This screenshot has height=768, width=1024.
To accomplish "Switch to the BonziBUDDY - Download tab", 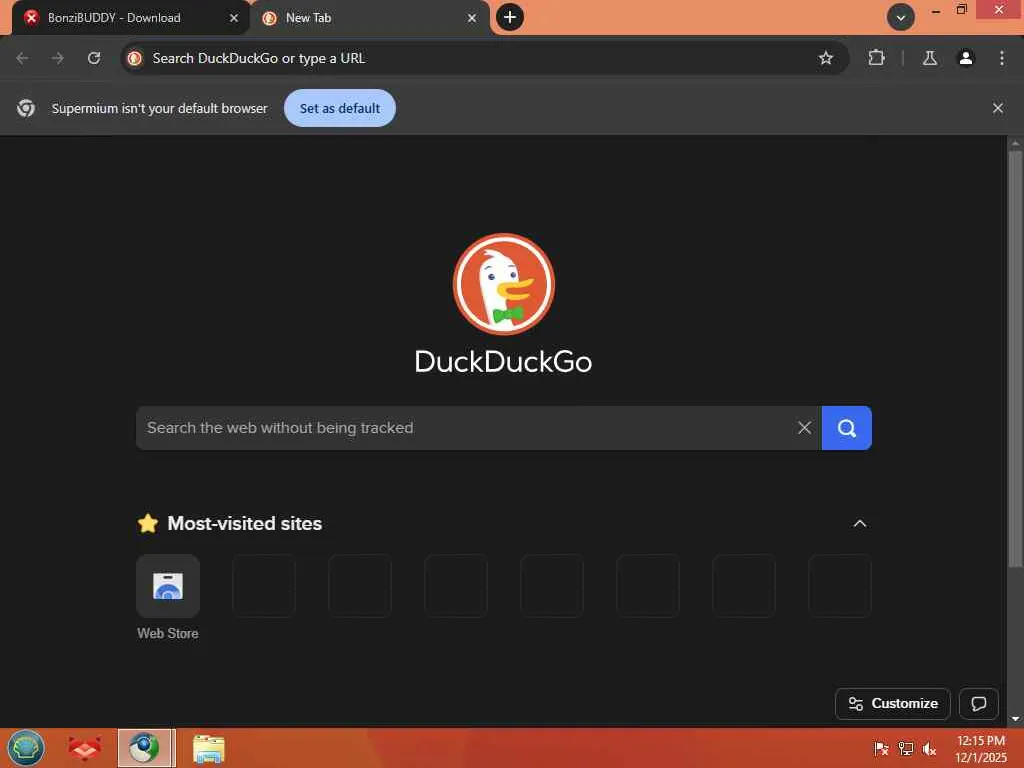I will 131,18.
